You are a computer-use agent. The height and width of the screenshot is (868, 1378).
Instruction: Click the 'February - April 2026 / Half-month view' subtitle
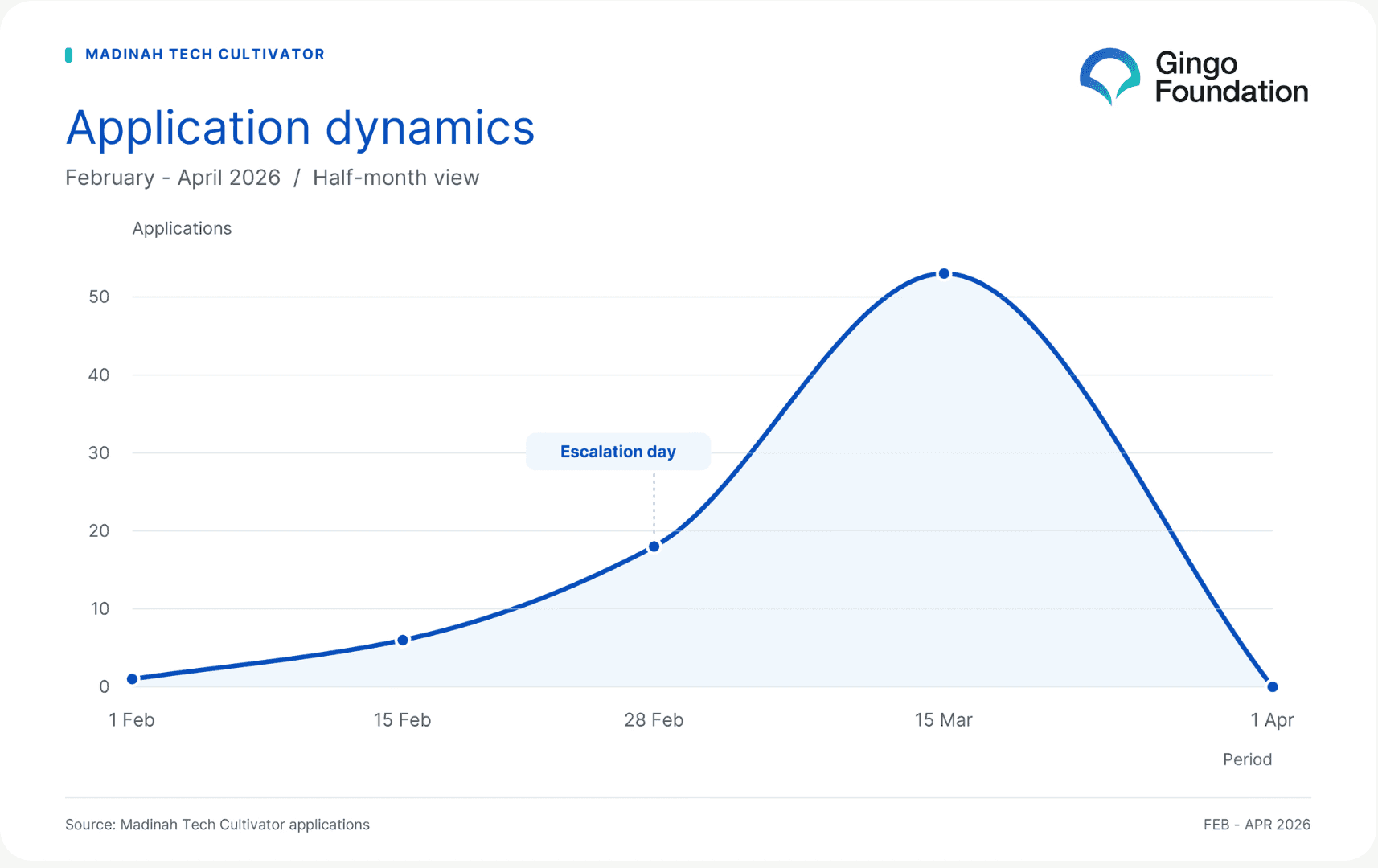(273, 178)
